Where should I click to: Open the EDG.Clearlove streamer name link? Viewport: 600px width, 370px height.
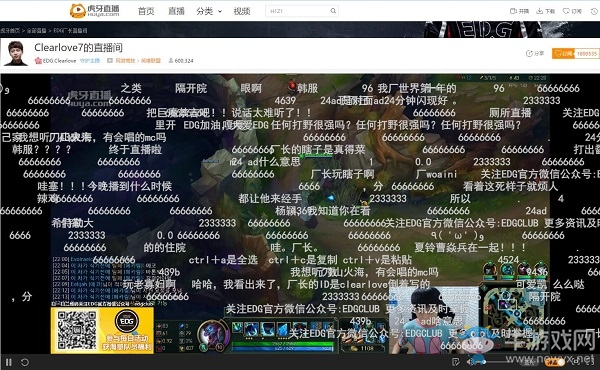point(59,60)
